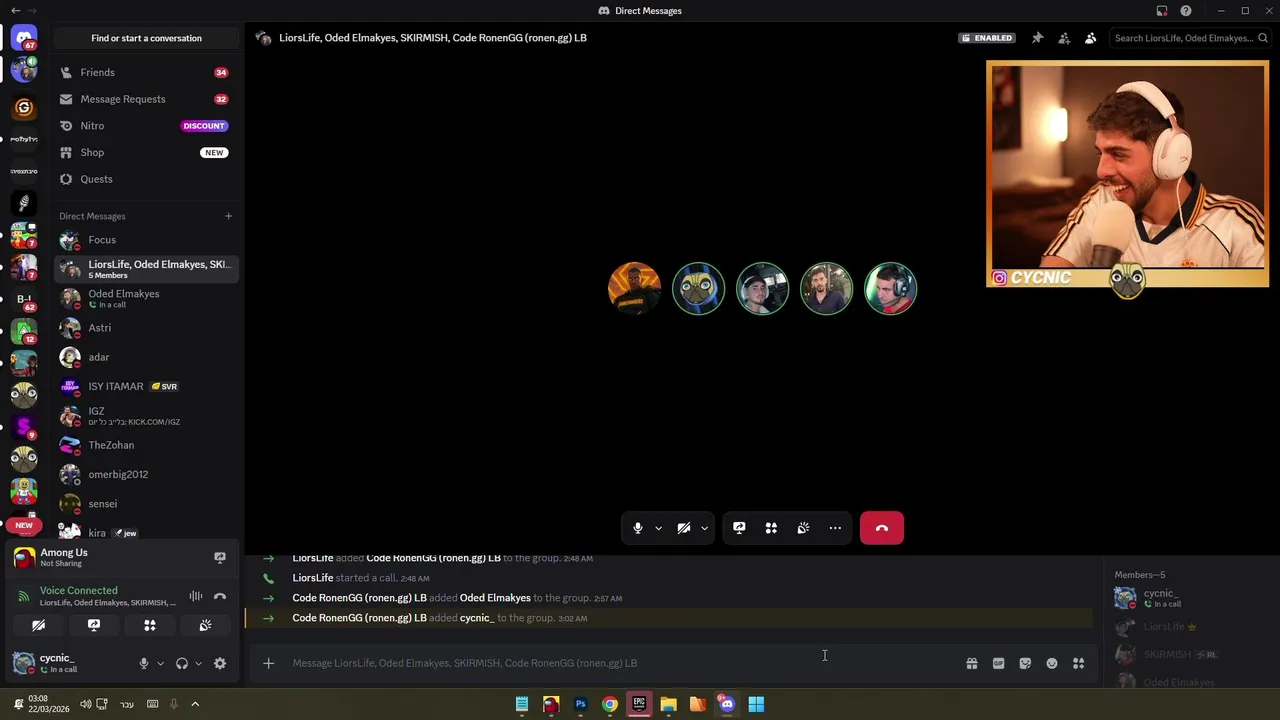This screenshot has height=720, width=1280.
Task: Disconnect with the red hang-up button
Action: (x=882, y=528)
